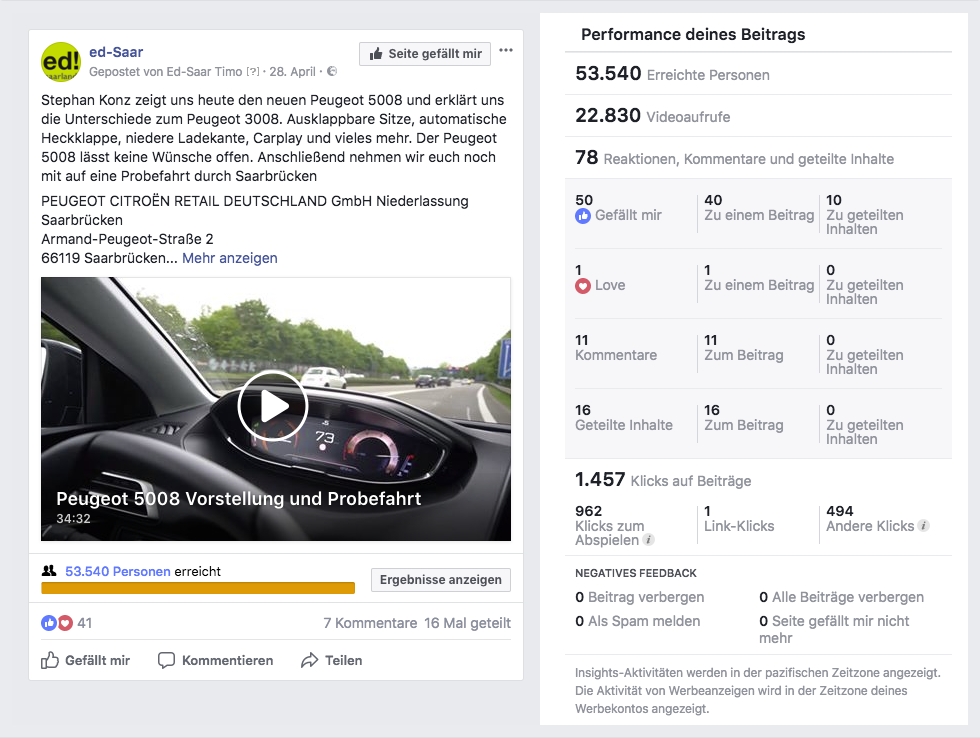Image resolution: width=980 pixels, height=738 pixels.
Task: Click the '22.830 Videoaufrufe' stat
Action: (x=652, y=116)
